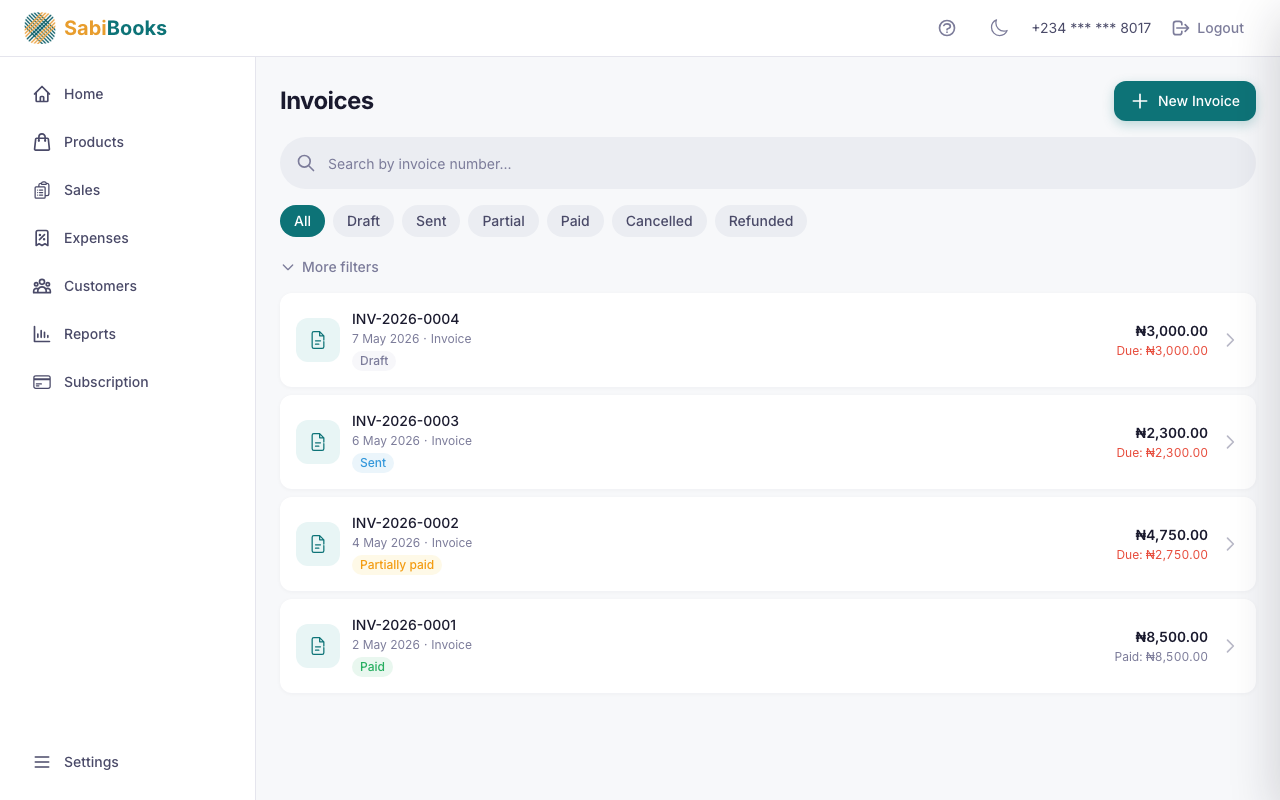Click the ₦4,750.00 total amount
This screenshot has width=1280, height=800.
coord(1171,535)
